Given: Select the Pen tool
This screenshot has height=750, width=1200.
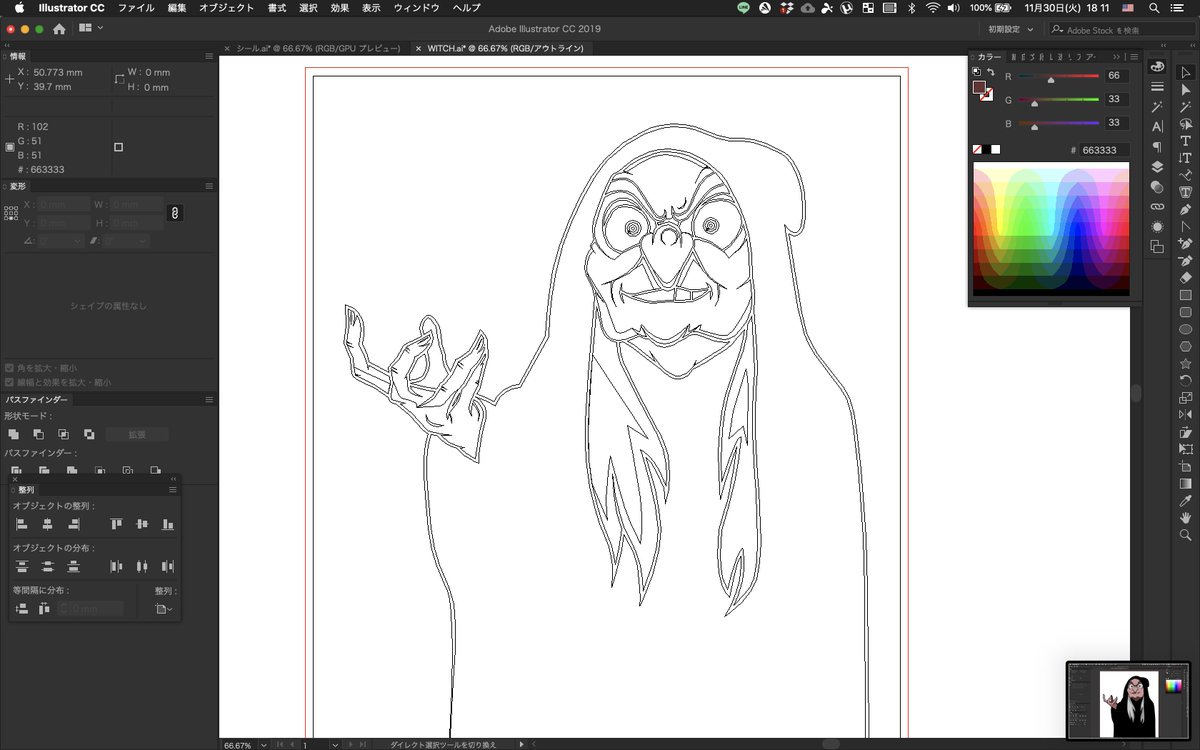Looking at the screenshot, I should coord(1185,209).
